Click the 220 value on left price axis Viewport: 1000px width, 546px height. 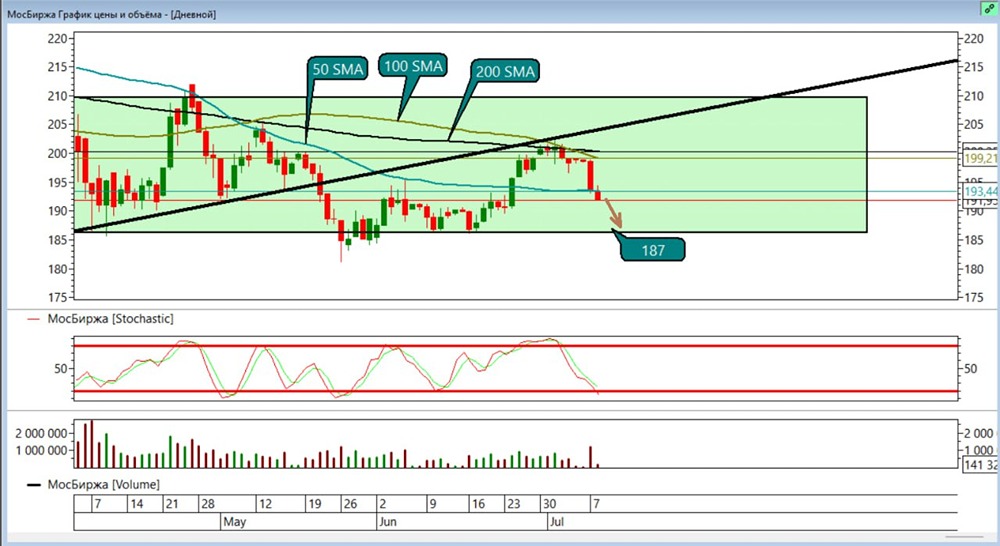(57, 39)
